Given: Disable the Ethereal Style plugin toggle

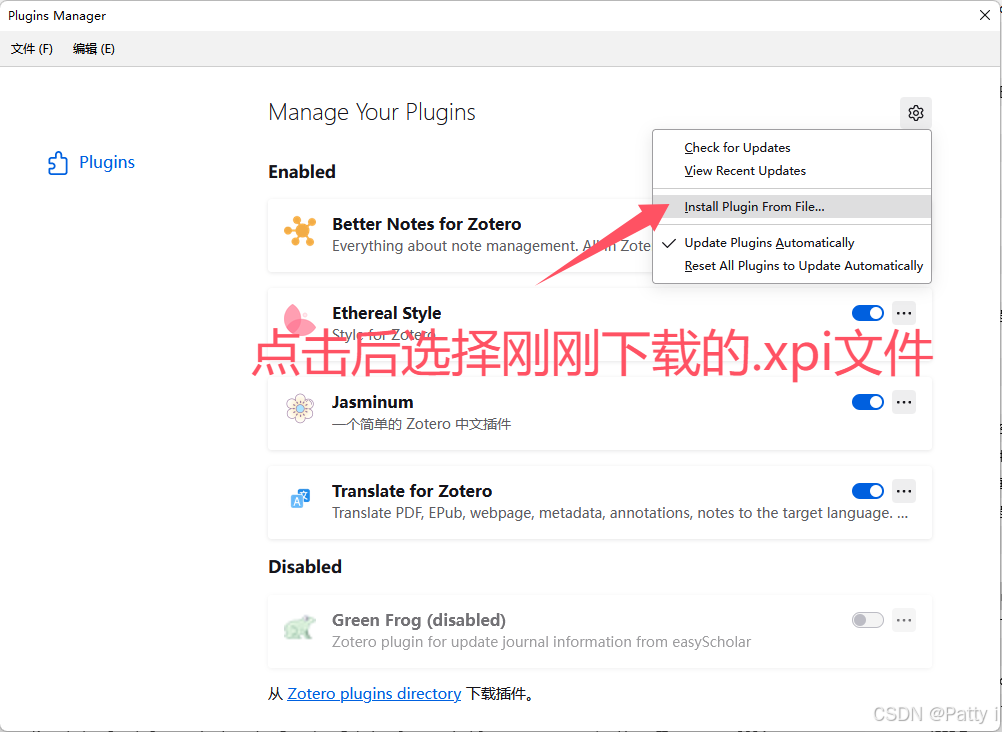Looking at the screenshot, I should click(868, 313).
